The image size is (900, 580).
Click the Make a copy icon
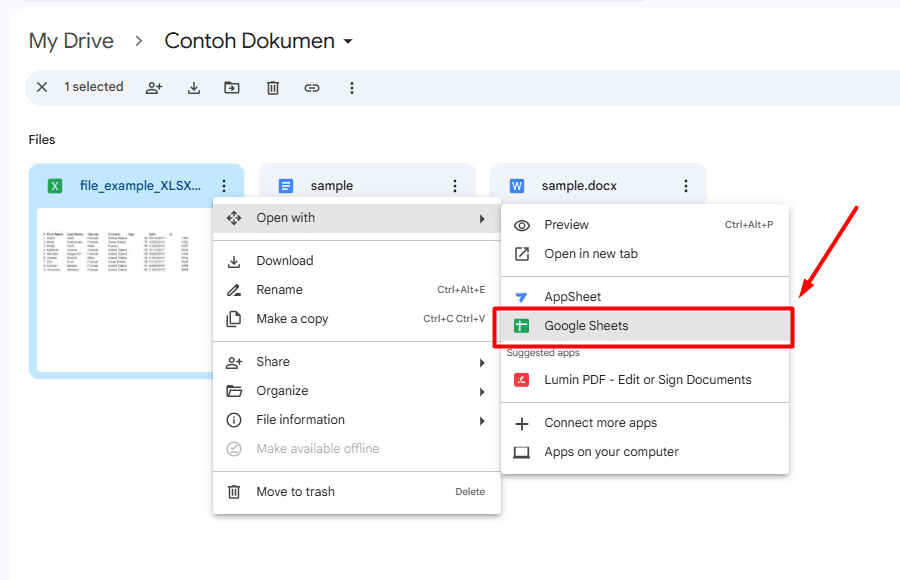(x=234, y=319)
